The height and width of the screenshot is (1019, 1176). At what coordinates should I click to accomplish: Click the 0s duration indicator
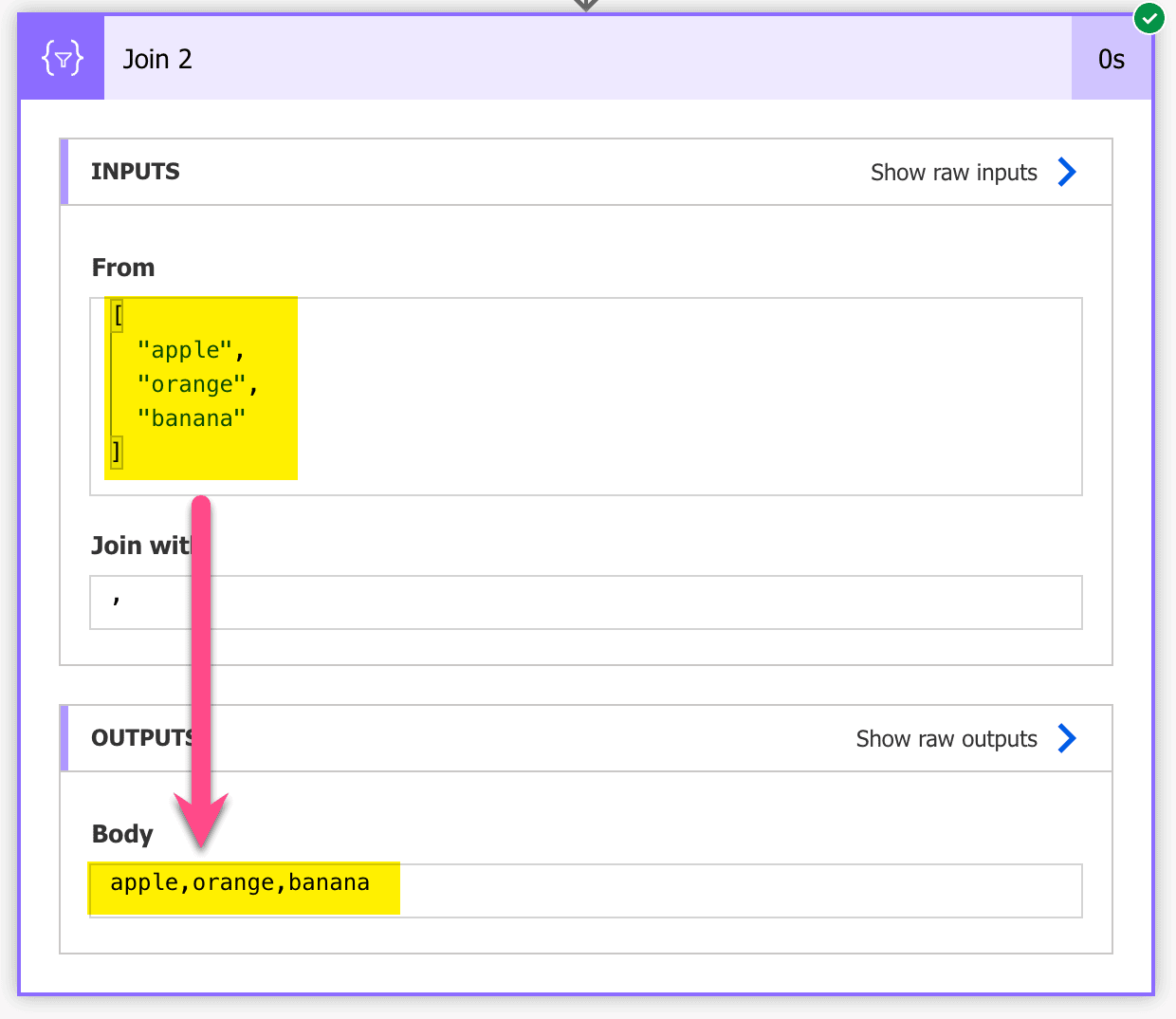click(1112, 58)
